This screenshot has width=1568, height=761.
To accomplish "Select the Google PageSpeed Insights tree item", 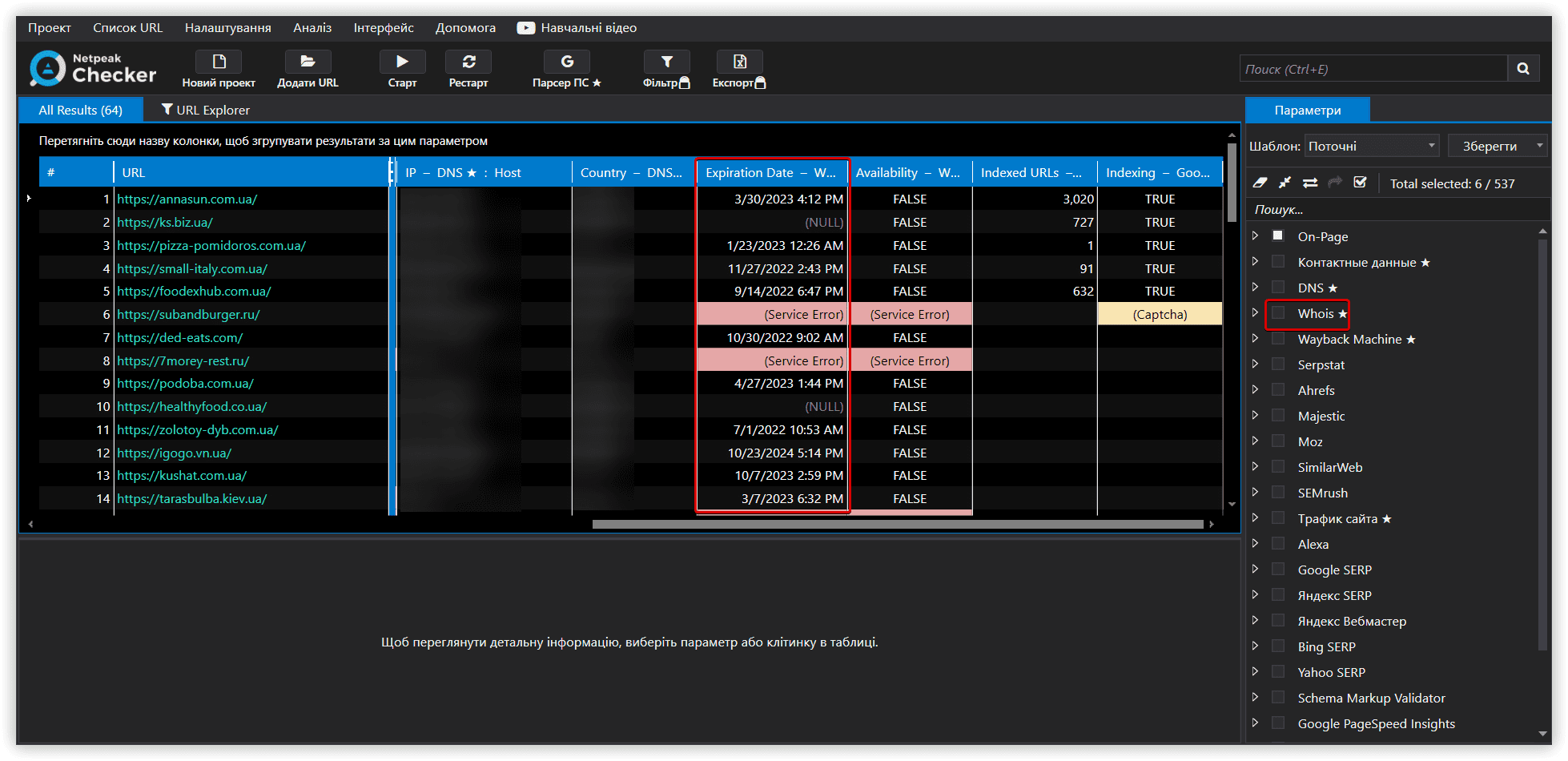I will pyautogui.click(x=1376, y=723).
